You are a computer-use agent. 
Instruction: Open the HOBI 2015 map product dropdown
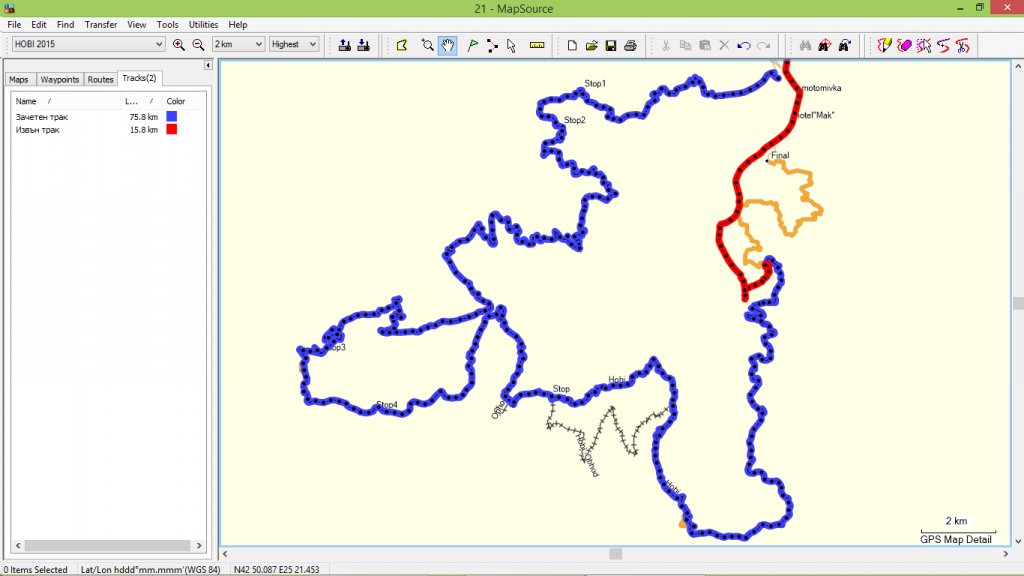(x=88, y=44)
